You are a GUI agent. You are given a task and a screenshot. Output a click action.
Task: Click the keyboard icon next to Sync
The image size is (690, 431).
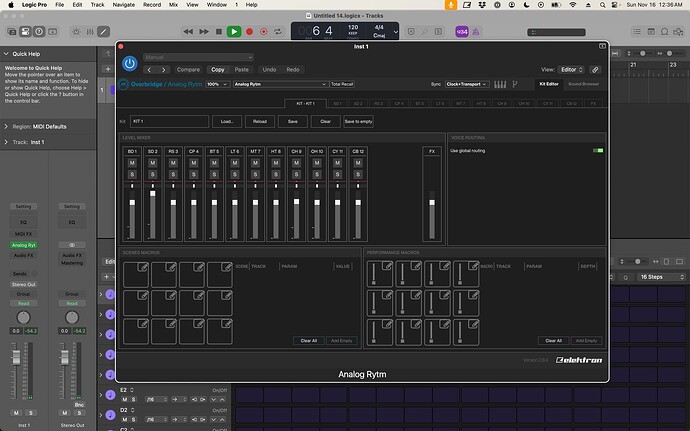(x=501, y=84)
